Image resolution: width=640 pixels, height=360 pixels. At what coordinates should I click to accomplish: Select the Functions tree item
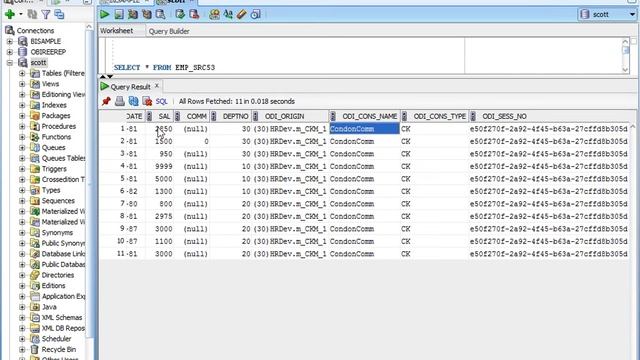point(56,137)
